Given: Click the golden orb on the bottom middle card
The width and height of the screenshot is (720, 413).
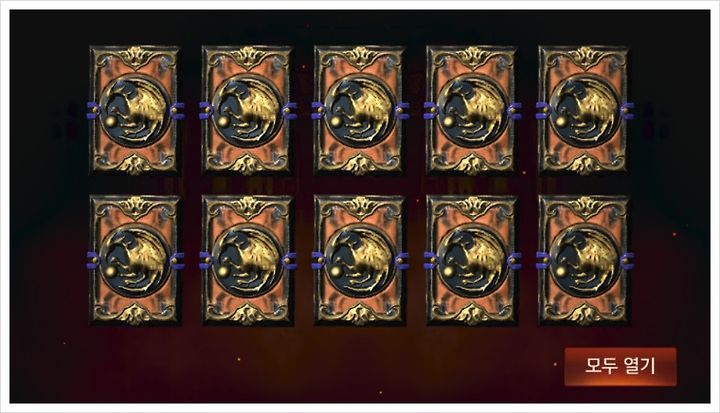Looking at the screenshot, I should pyautogui.click(x=336, y=272).
